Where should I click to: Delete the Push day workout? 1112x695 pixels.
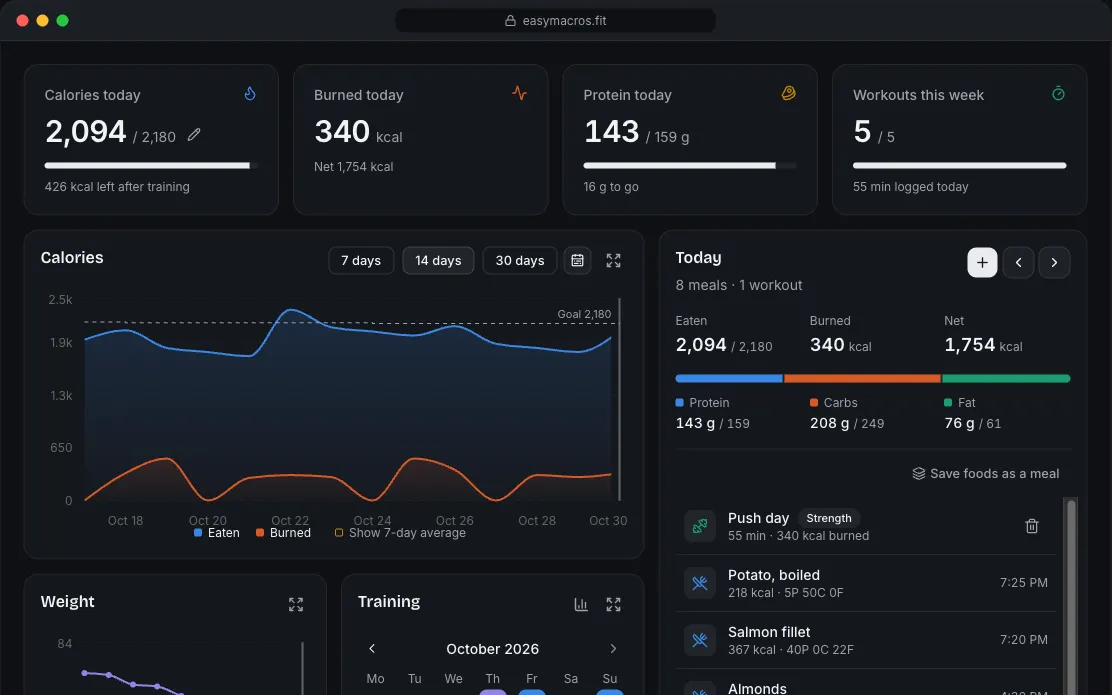pos(1032,526)
